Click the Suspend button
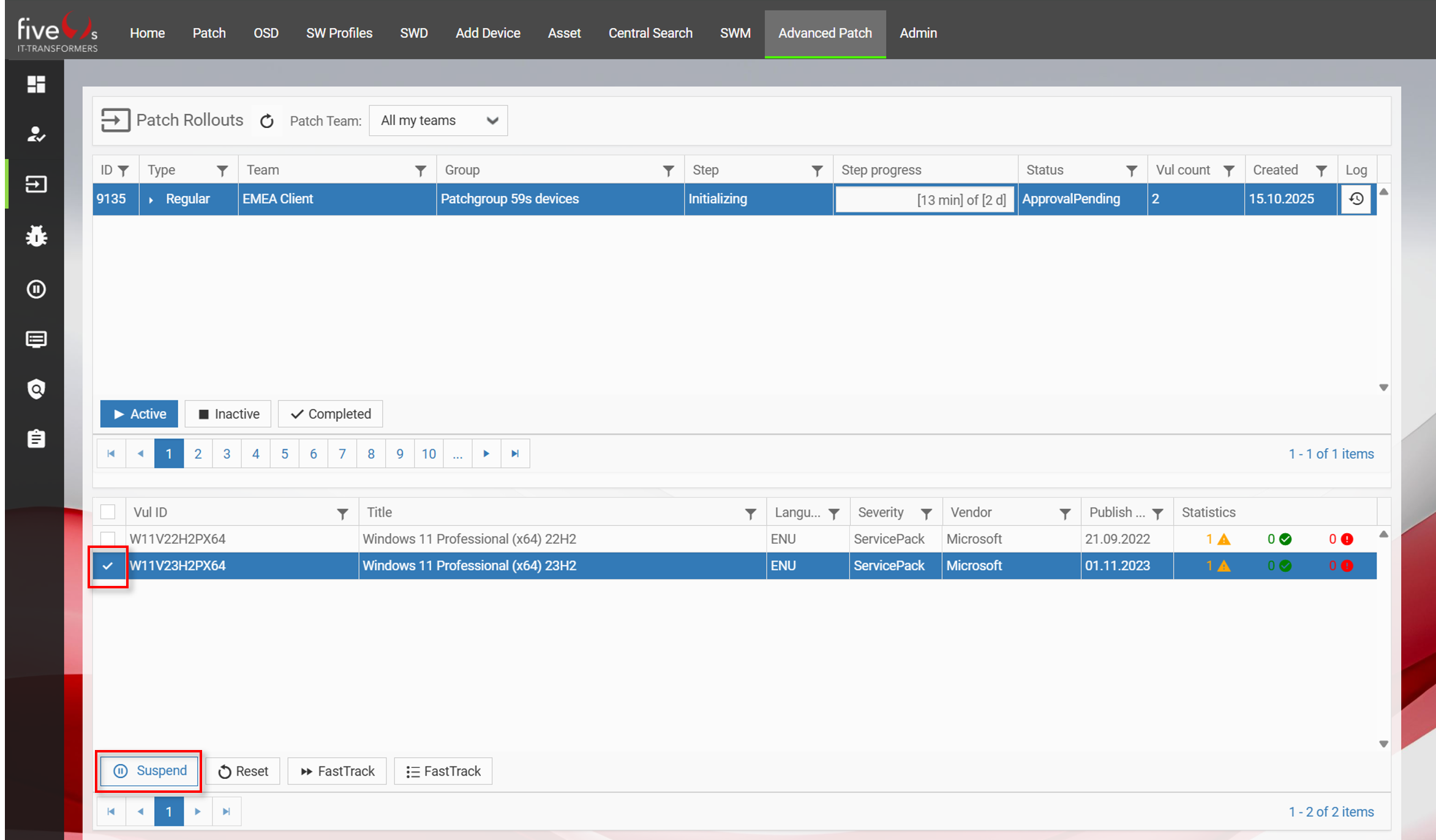The width and height of the screenshot is (1436, 840). 149,771
